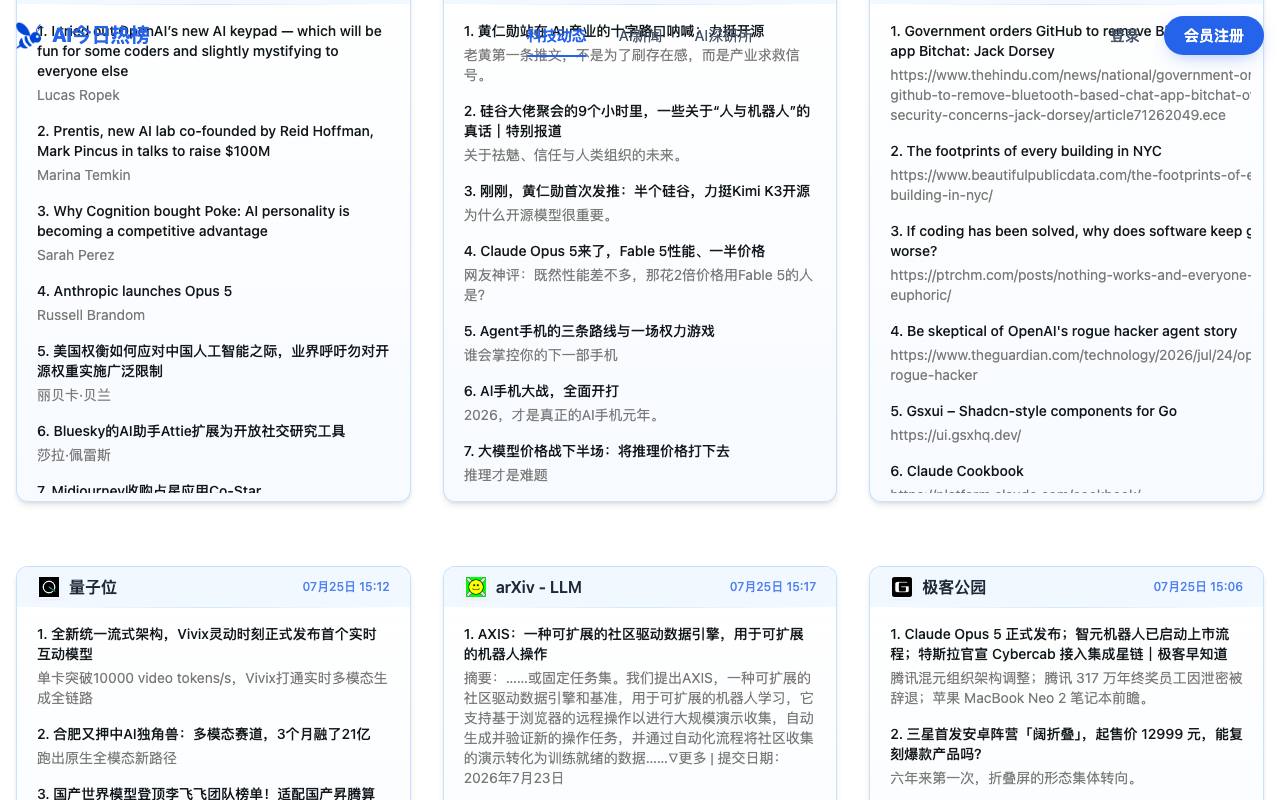Open 'Why Cognition bought Poke' article

tap(193, 221)
